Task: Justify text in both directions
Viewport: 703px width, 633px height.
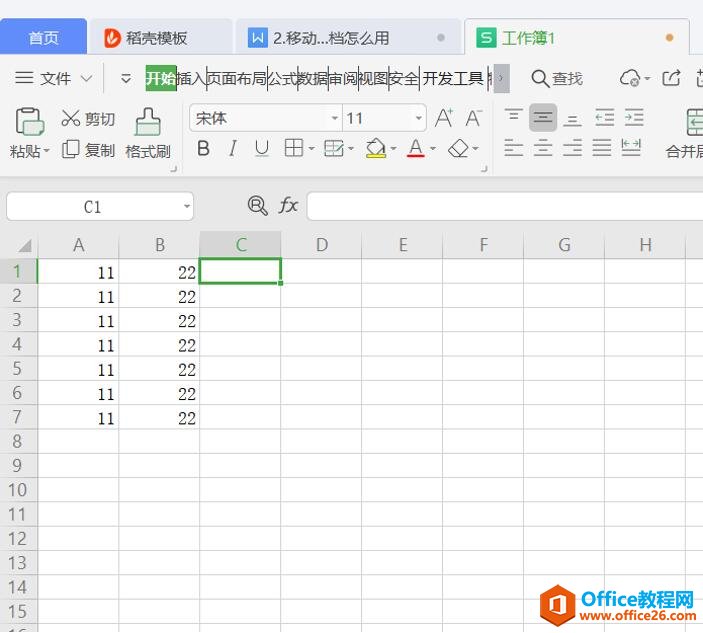Action: coord(602,148)
